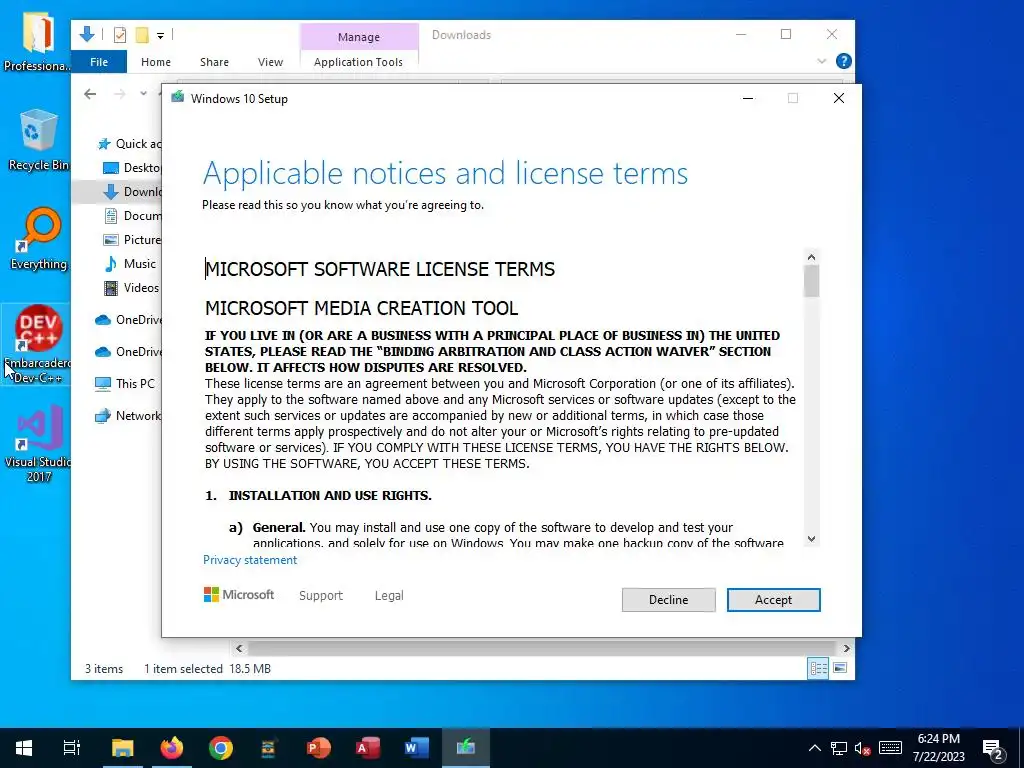Click the muted volume tray icon

click(x=863, y=748)
